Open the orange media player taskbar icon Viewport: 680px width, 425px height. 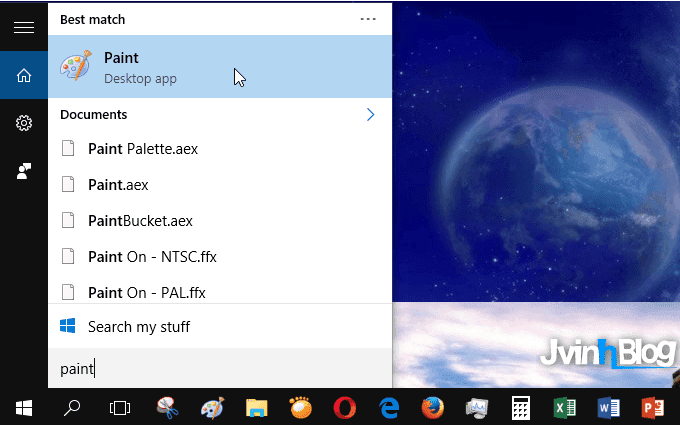click(301, 408)
